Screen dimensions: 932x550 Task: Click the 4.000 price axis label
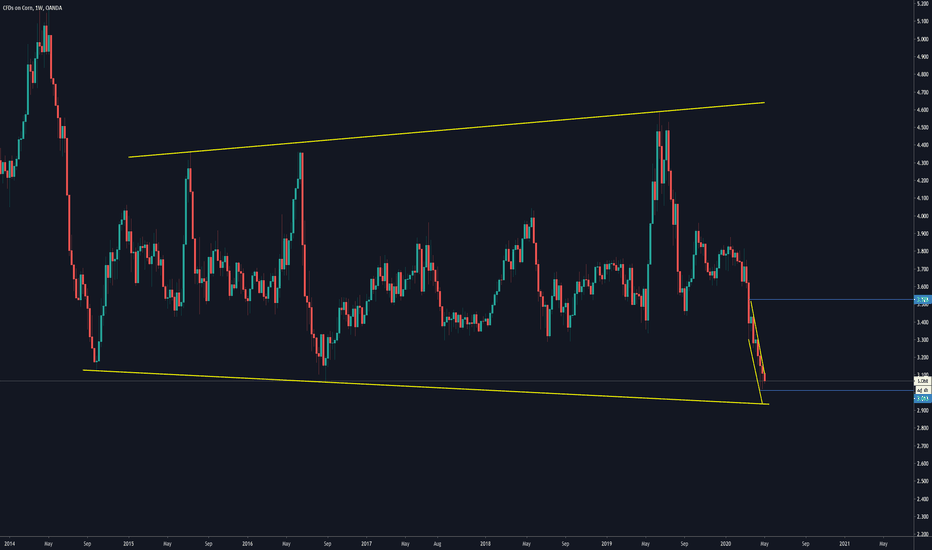click(922, 216)
